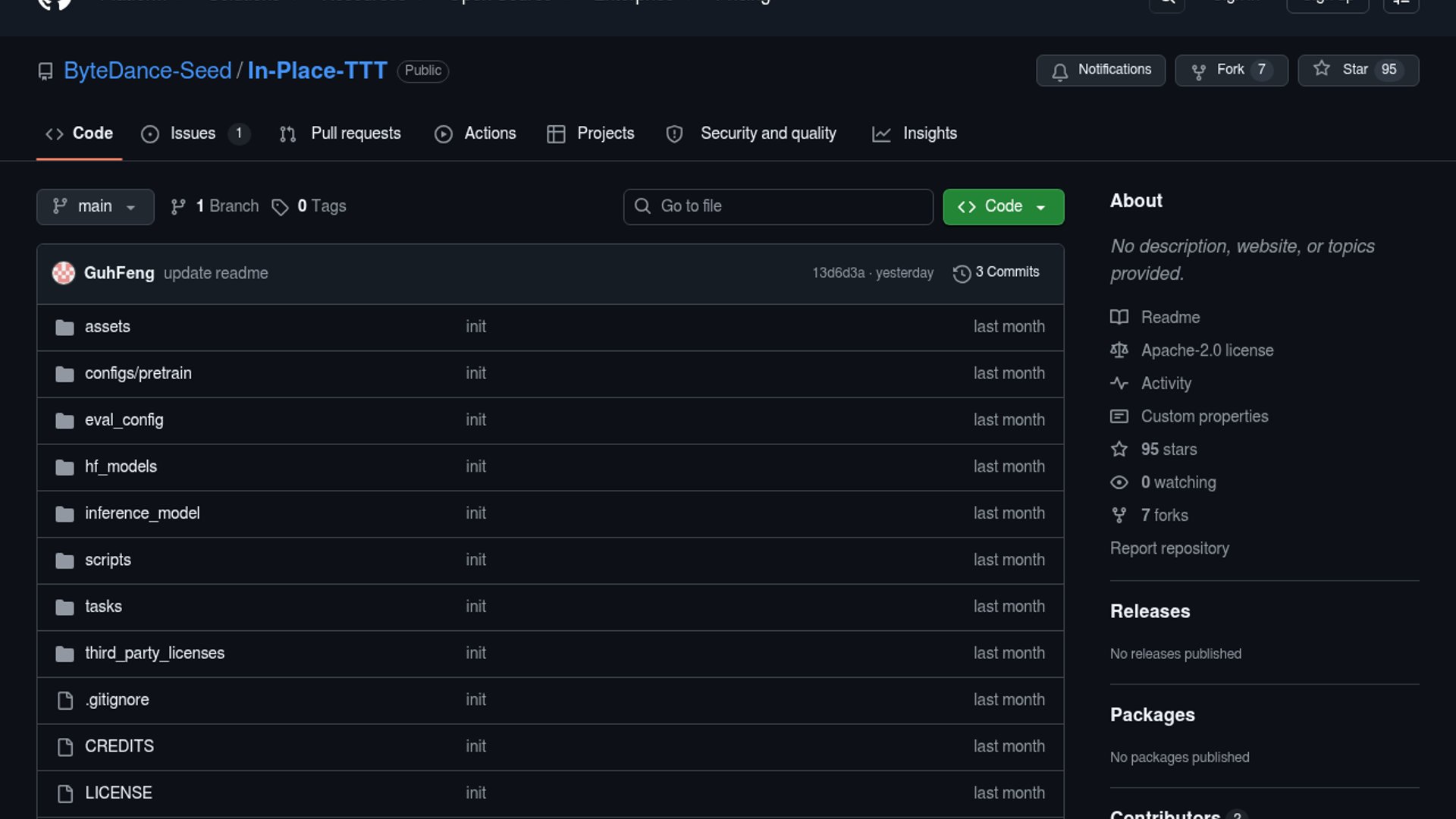Click the assets folder icon
The image size is (1456, 819).
tap(64, 327)
